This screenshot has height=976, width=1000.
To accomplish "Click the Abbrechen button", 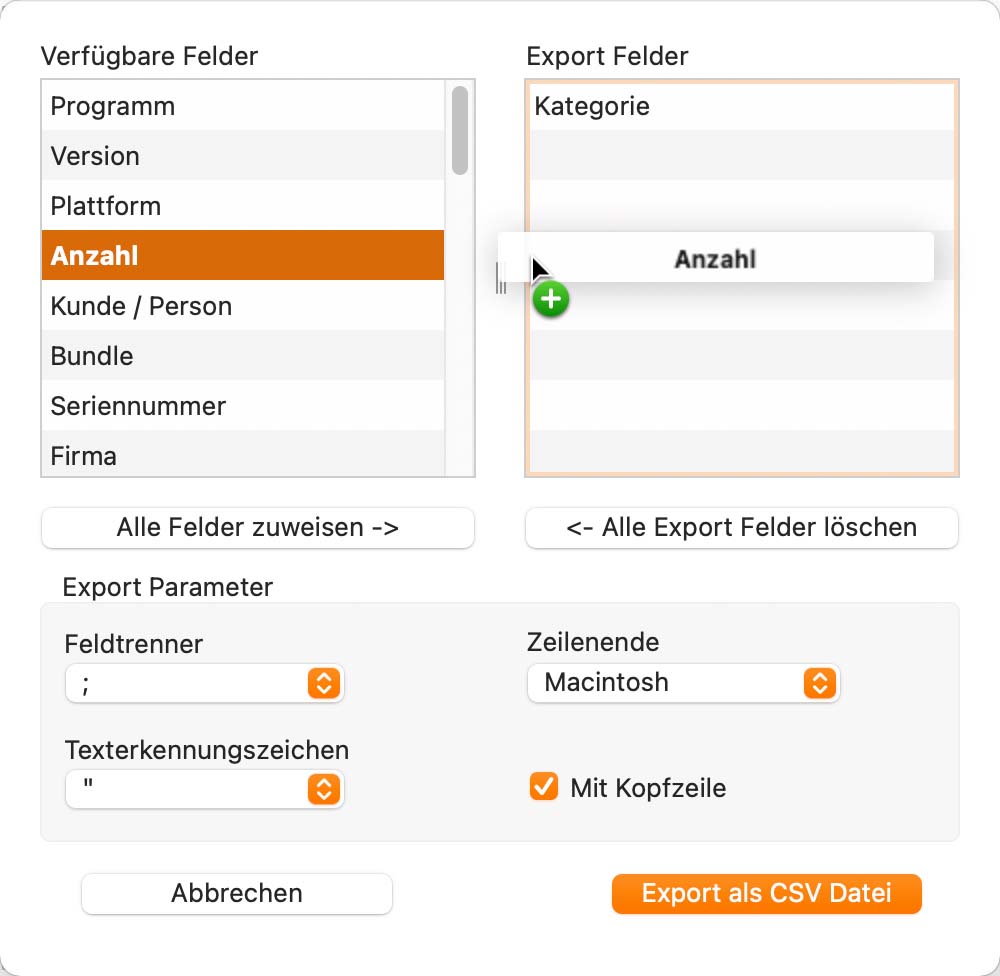I will [x=237, y=893].
